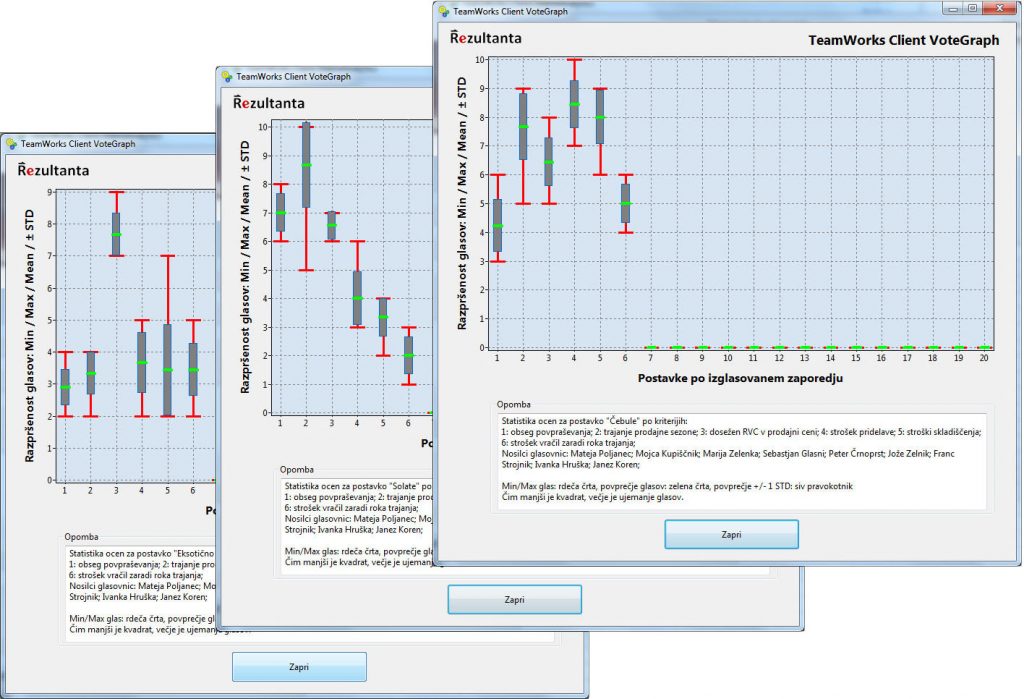Click the middle window's title bar app icon

[227, 76]
